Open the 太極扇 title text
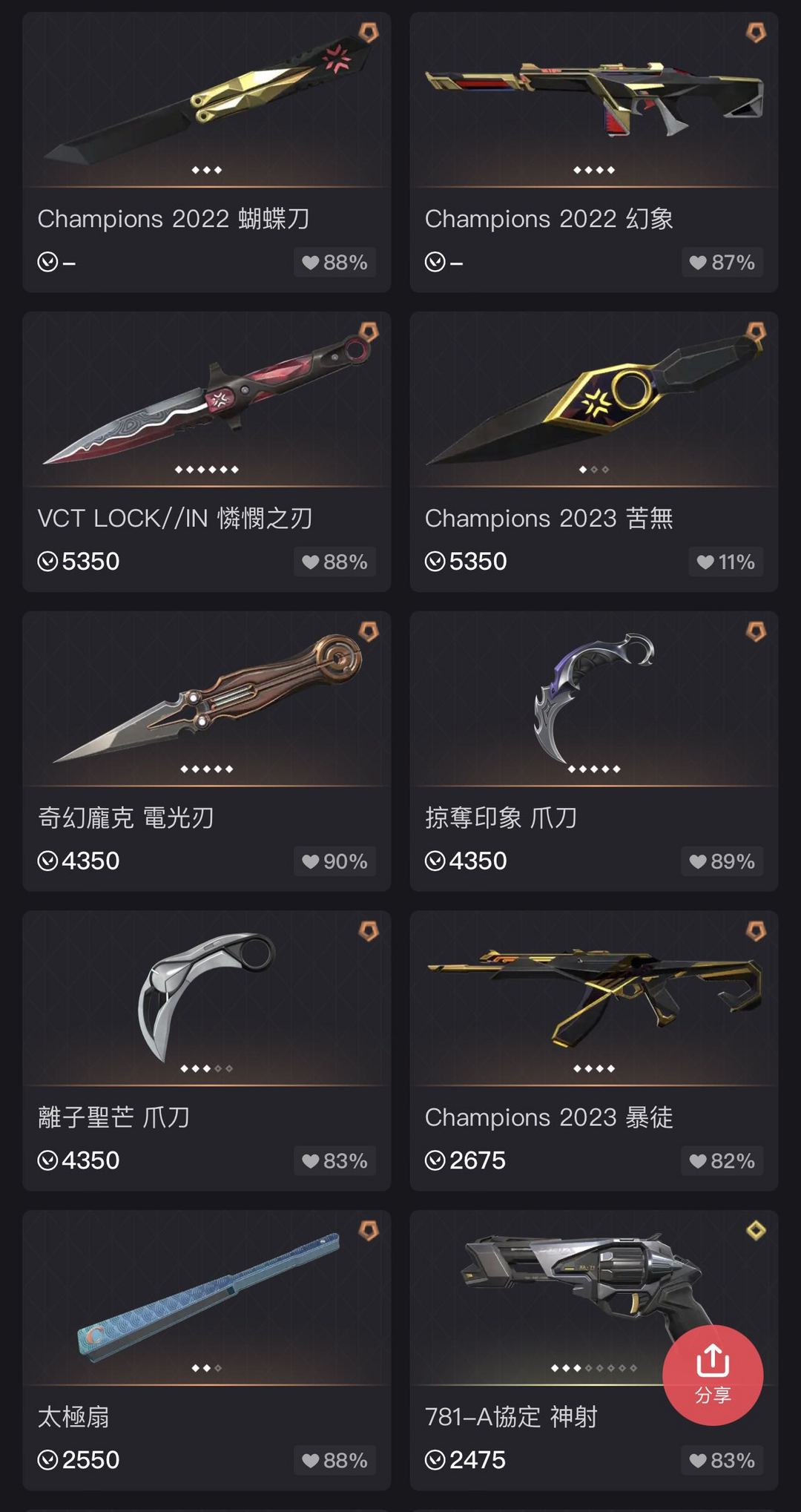 click(x=73, y=1417)
